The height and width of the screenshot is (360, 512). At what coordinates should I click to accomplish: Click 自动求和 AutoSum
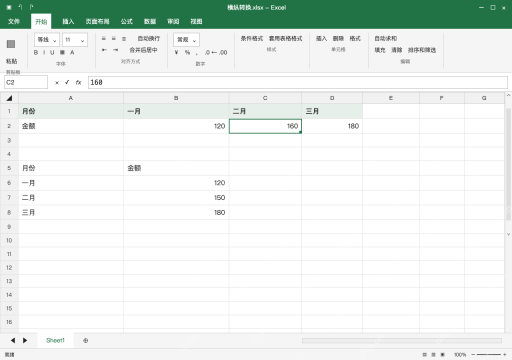pyautogui.click(x=385, y=39)
